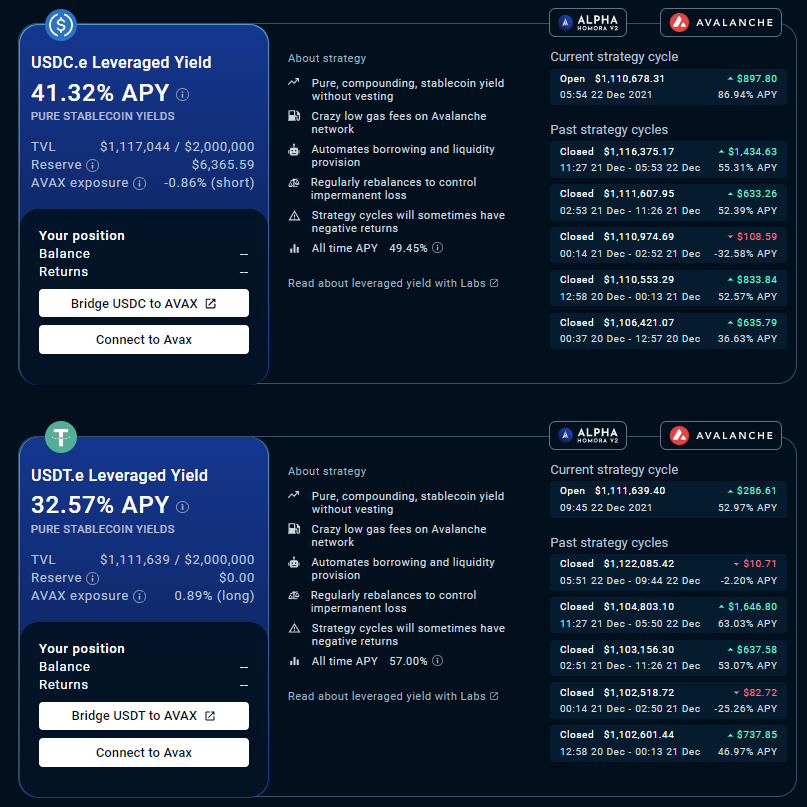Click info icon beside 41.32% APY
Screen dimensions: 807x807
tap(183, 95)
